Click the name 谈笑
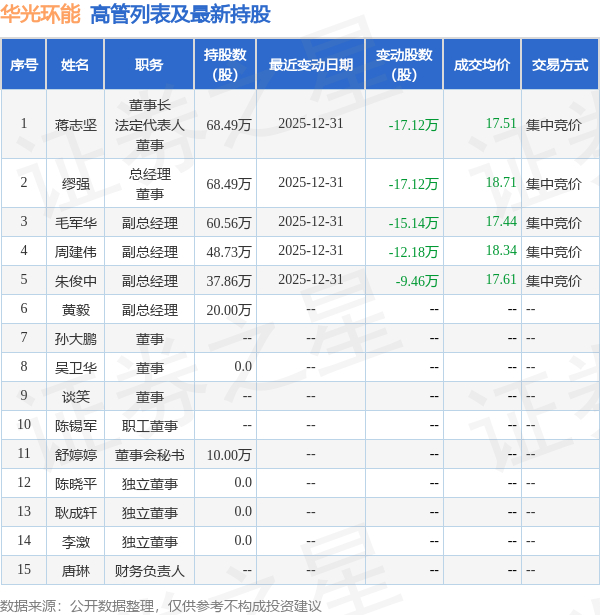 click(76, 397)
